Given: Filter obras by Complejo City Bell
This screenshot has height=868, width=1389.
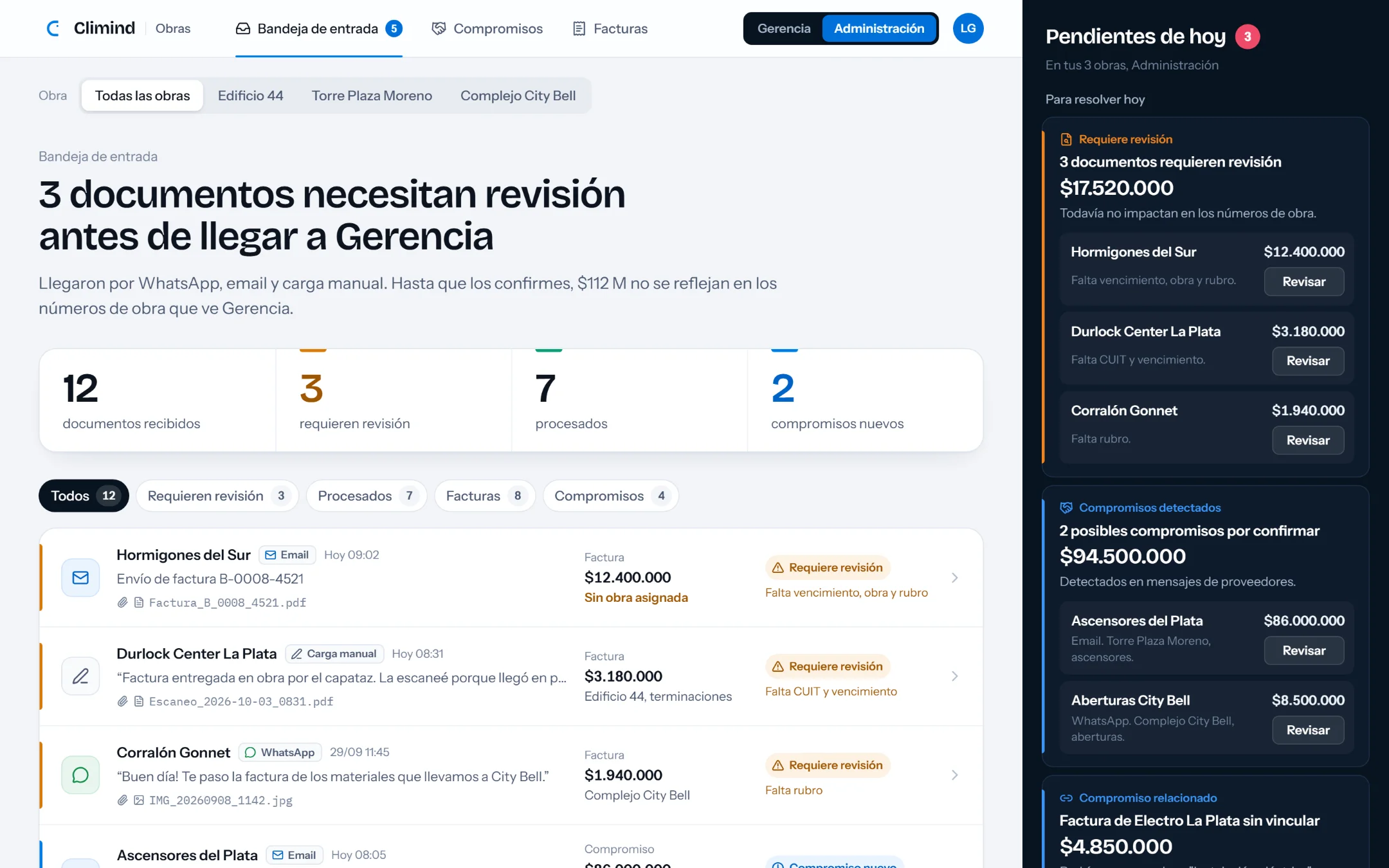Looking at the screenshot, I should [x=518, y=95].
